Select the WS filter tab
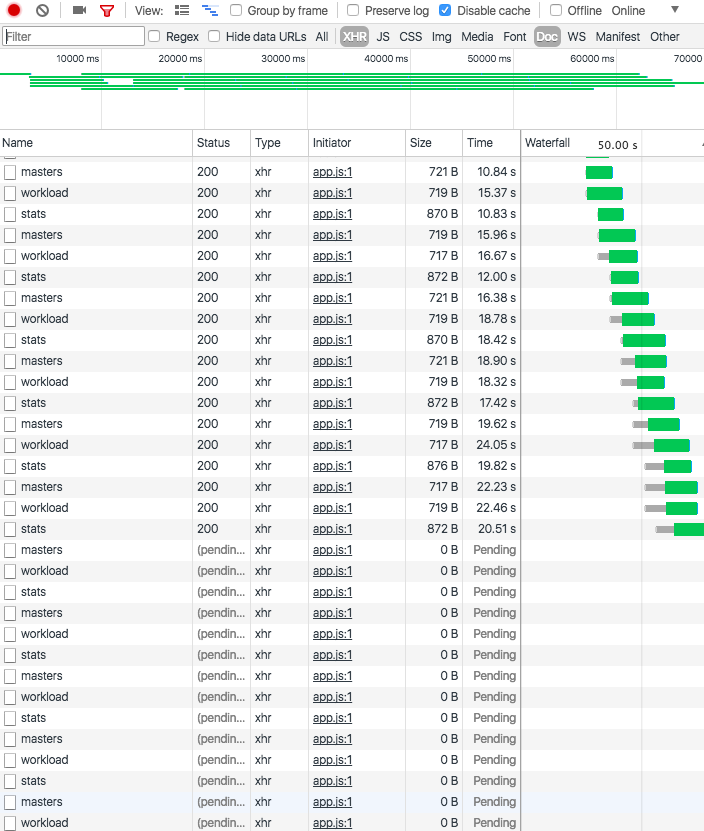Image resolution: width=704 pixels, height=831 pixels. coord(576,36)
